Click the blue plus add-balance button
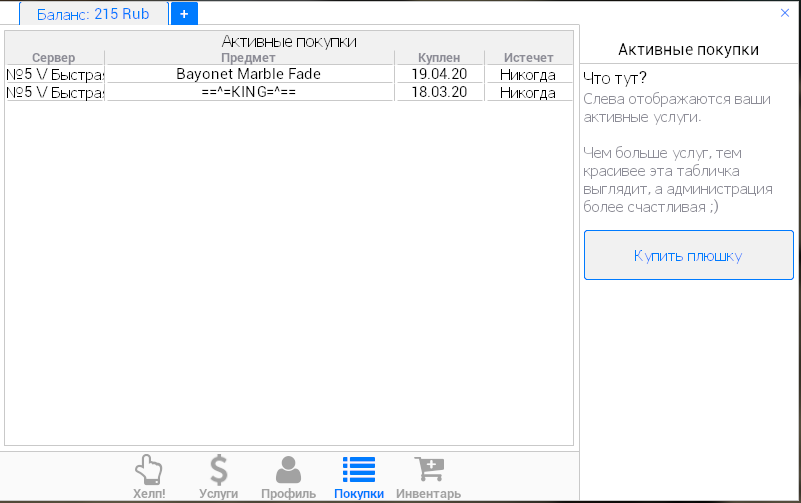 pyautogui.click(x=184, y=14)
